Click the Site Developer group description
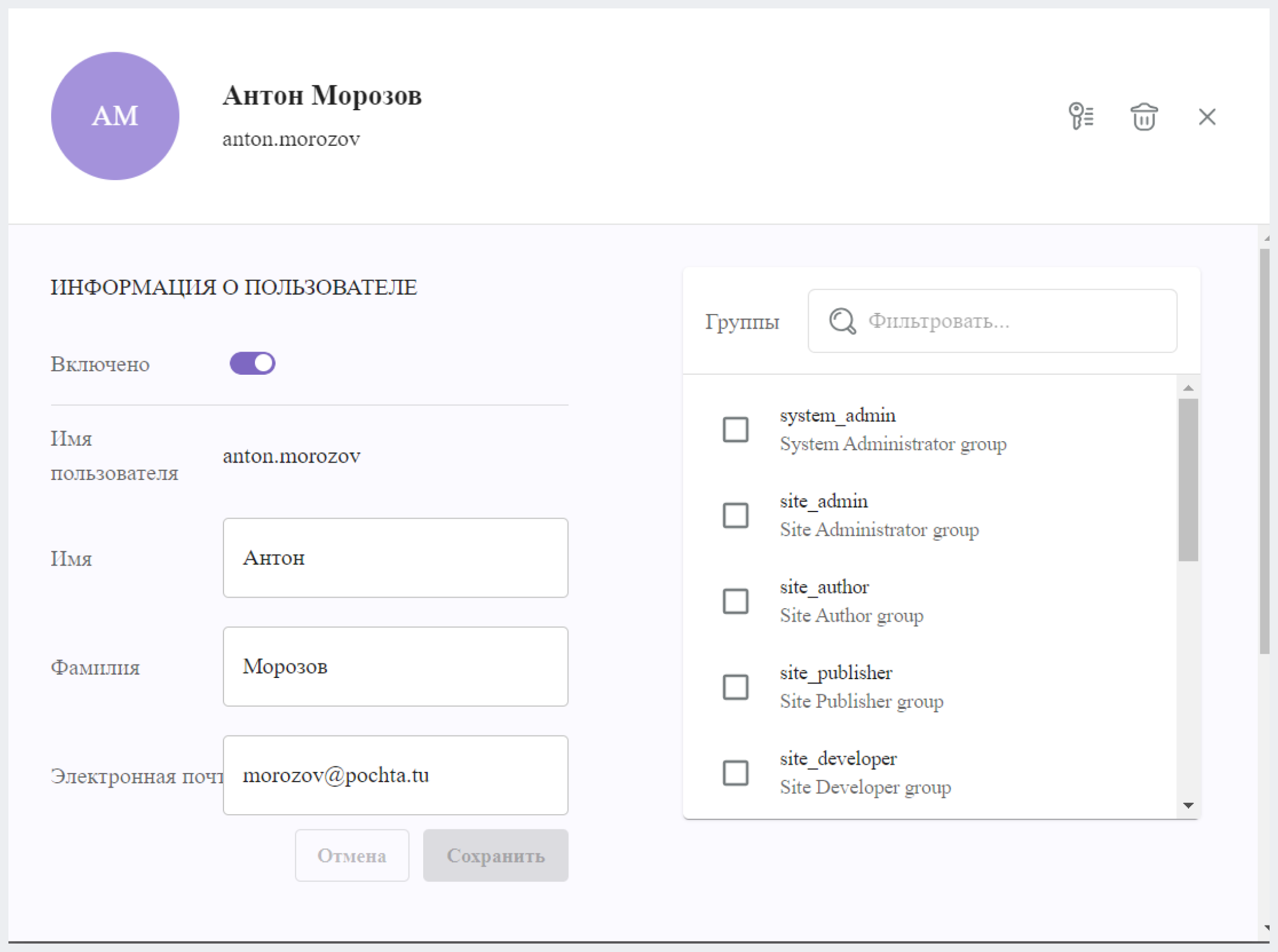 pyautogui.click(x=866, y=788)
